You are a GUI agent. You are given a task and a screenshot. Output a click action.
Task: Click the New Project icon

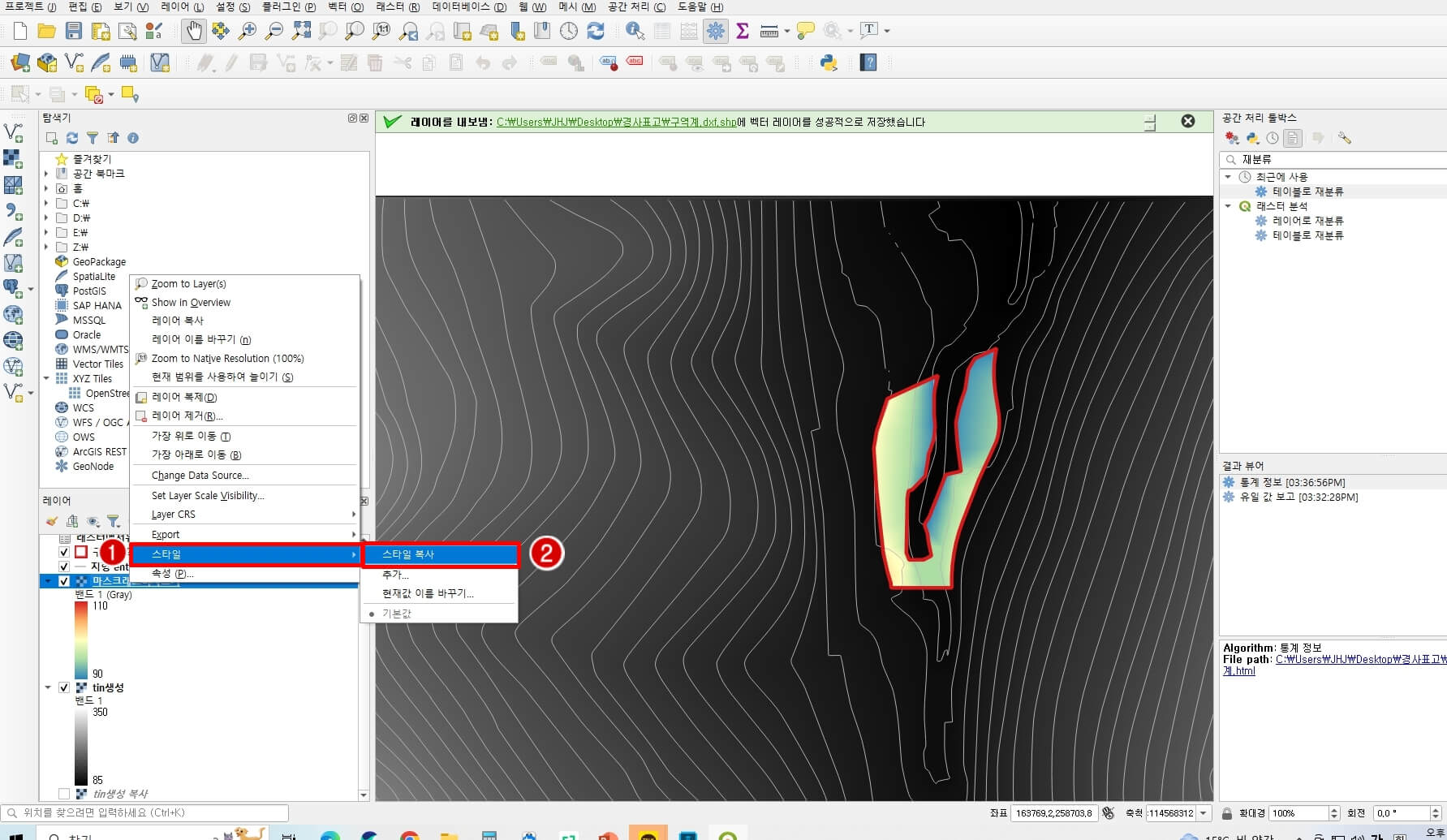[20, 31]
